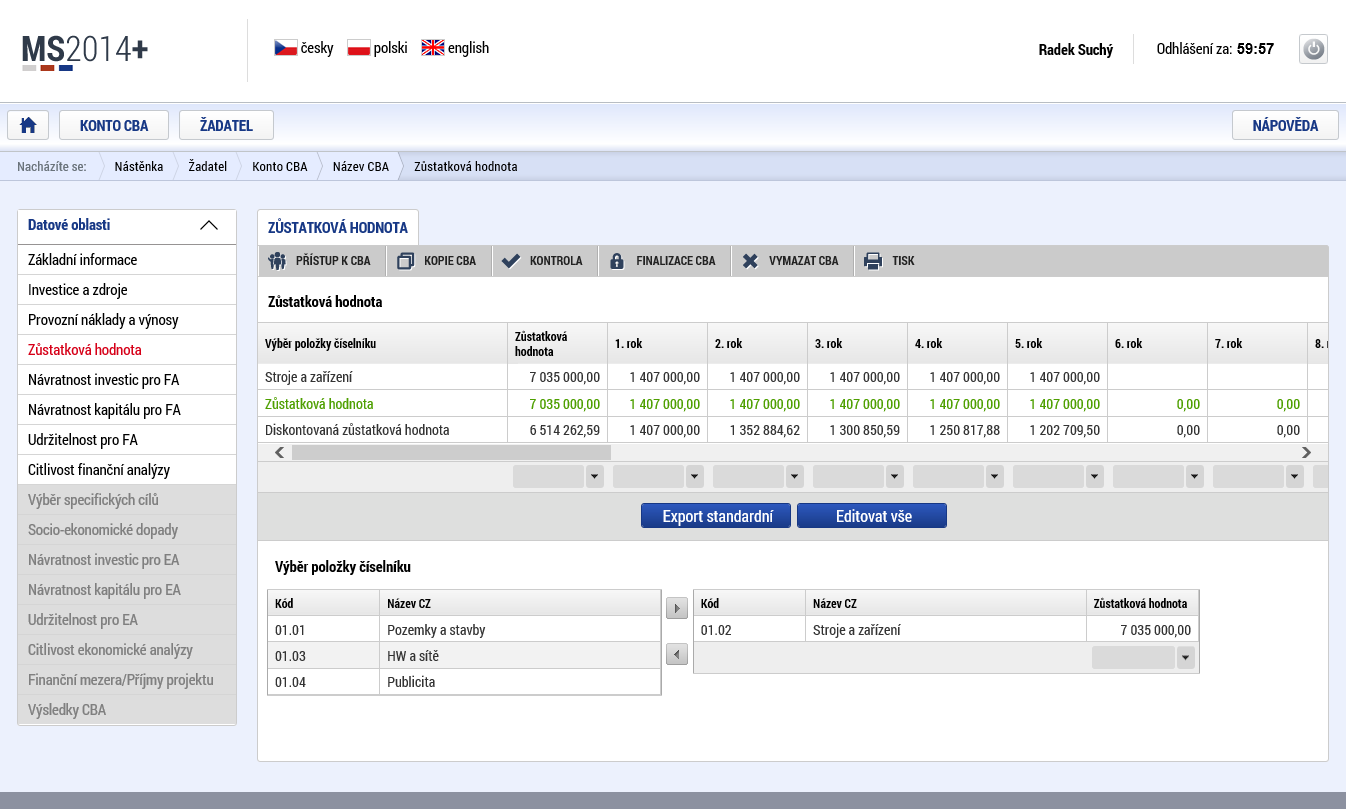
Task: Click user name Radek Suchý
Action: 1076,49
